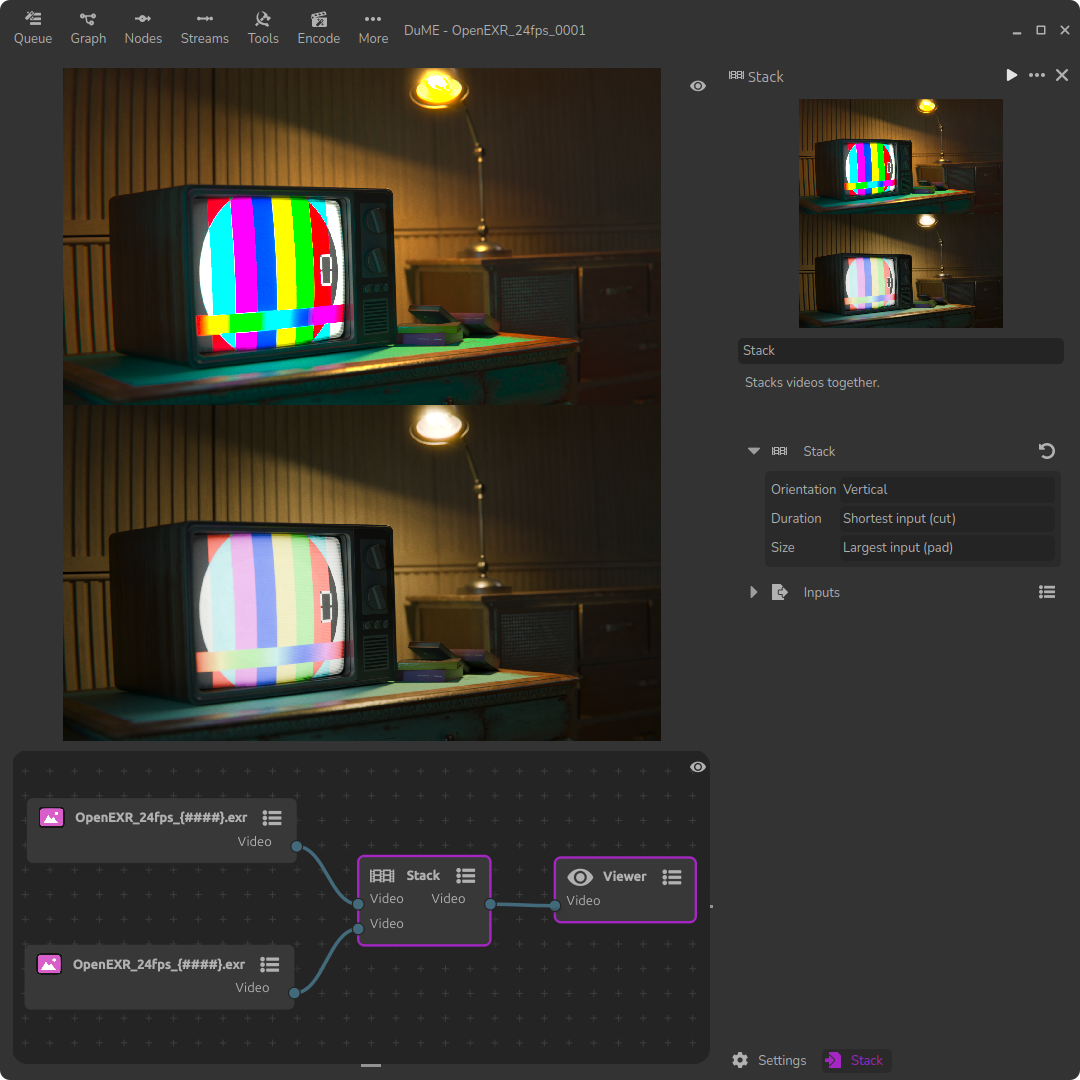Open the options list of the Viewer node
This screenshot has height=1080, width=1080.
(x=671, y=876)
